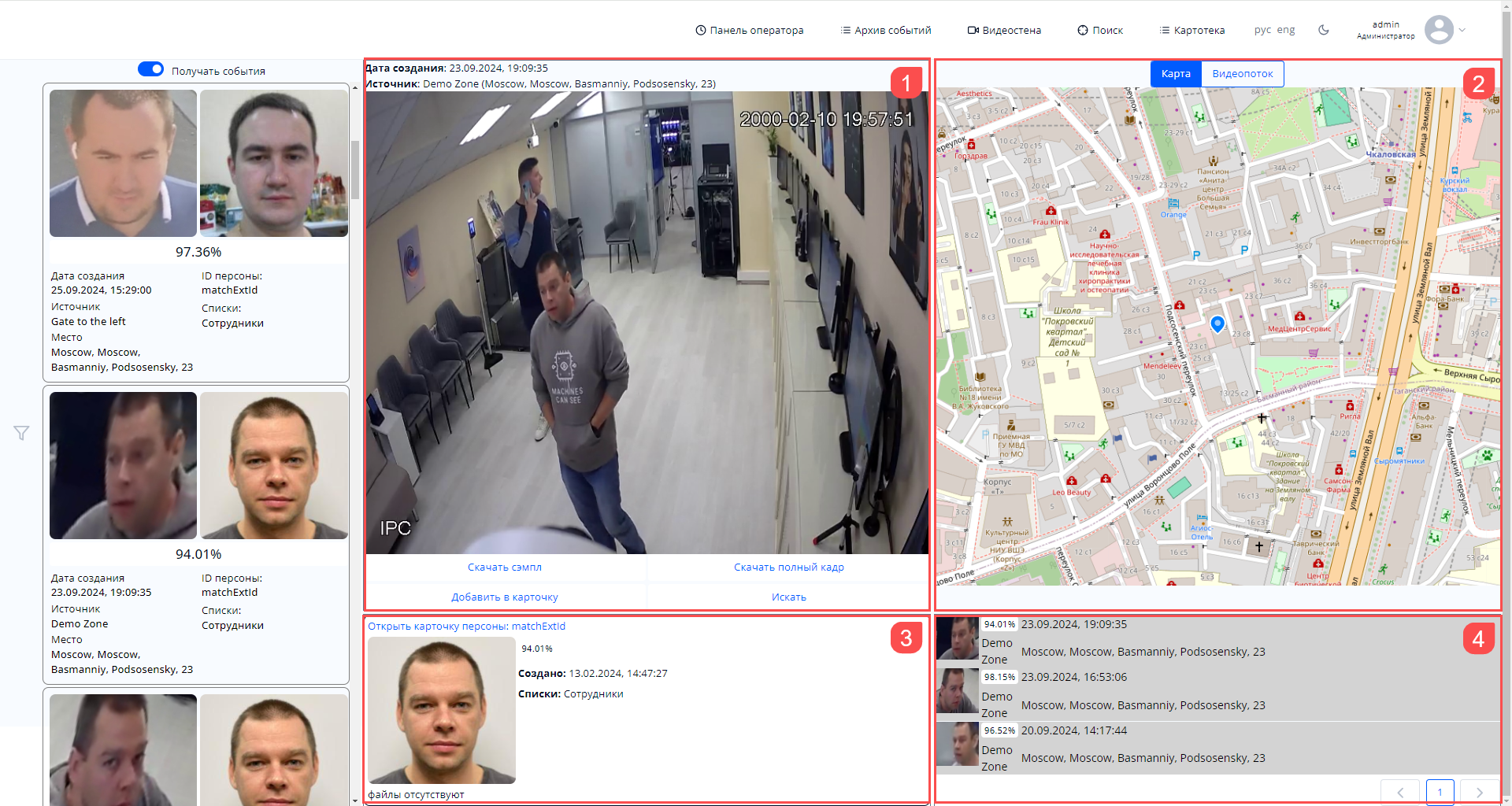Click 'Gate to the left' source text
Viewport: 1512px width, 806px height.
point(88,321)
